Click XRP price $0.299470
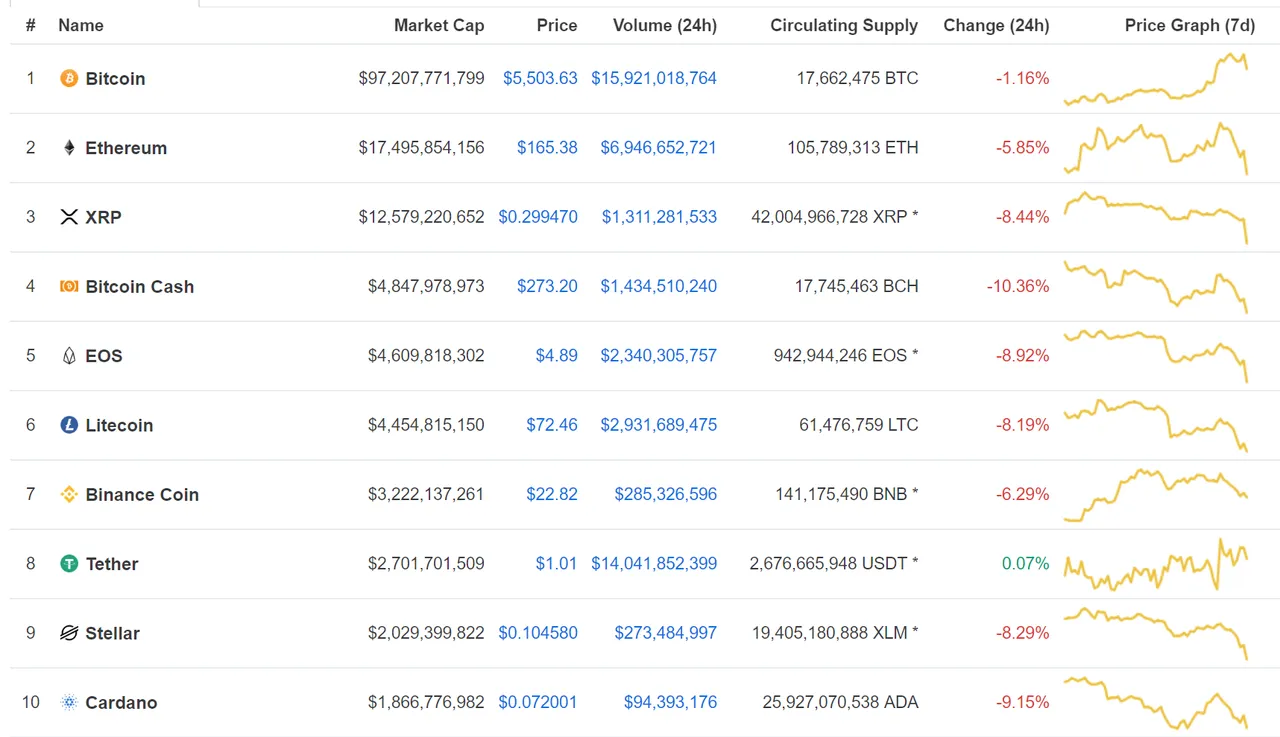This screenshot has height=737, width=1280. point(538,217)
